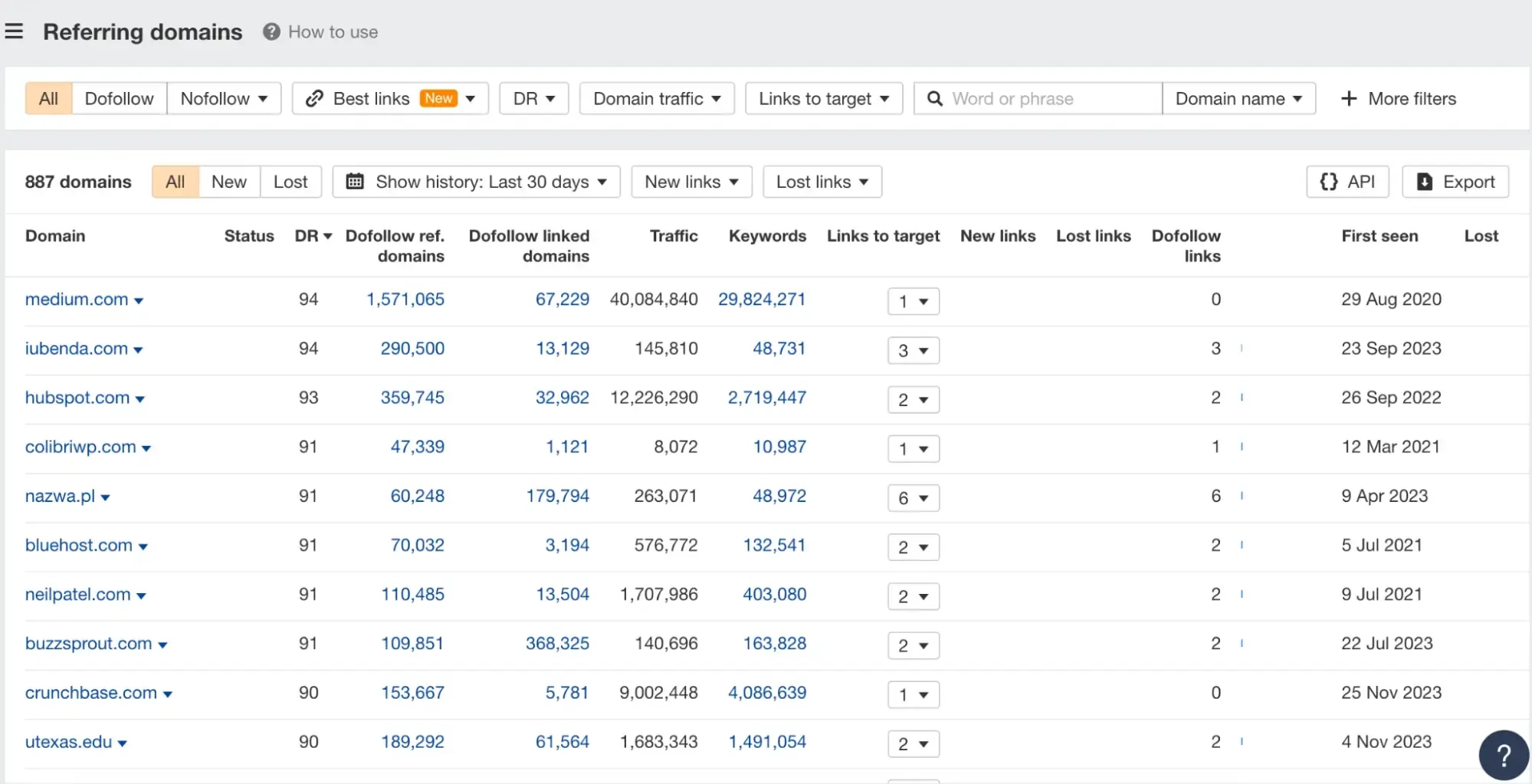Image resolution: width=1532 pixels, height=784 pixels.
Task: Open the medium.com domain link
Action: (77, 300)
